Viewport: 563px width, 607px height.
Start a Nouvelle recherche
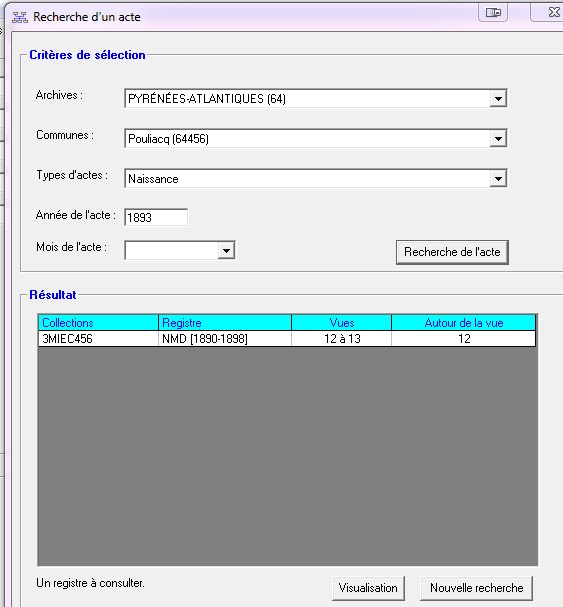[477, 588]
